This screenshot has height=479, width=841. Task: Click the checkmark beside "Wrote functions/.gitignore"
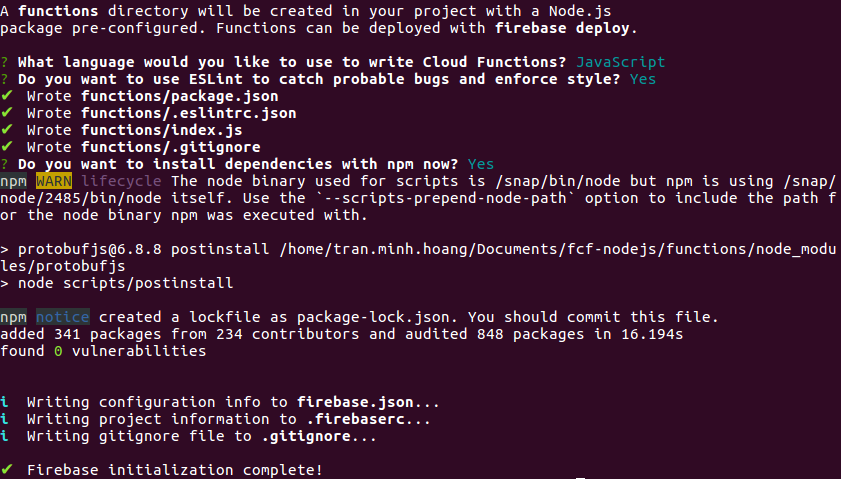[x=6, y=147]
